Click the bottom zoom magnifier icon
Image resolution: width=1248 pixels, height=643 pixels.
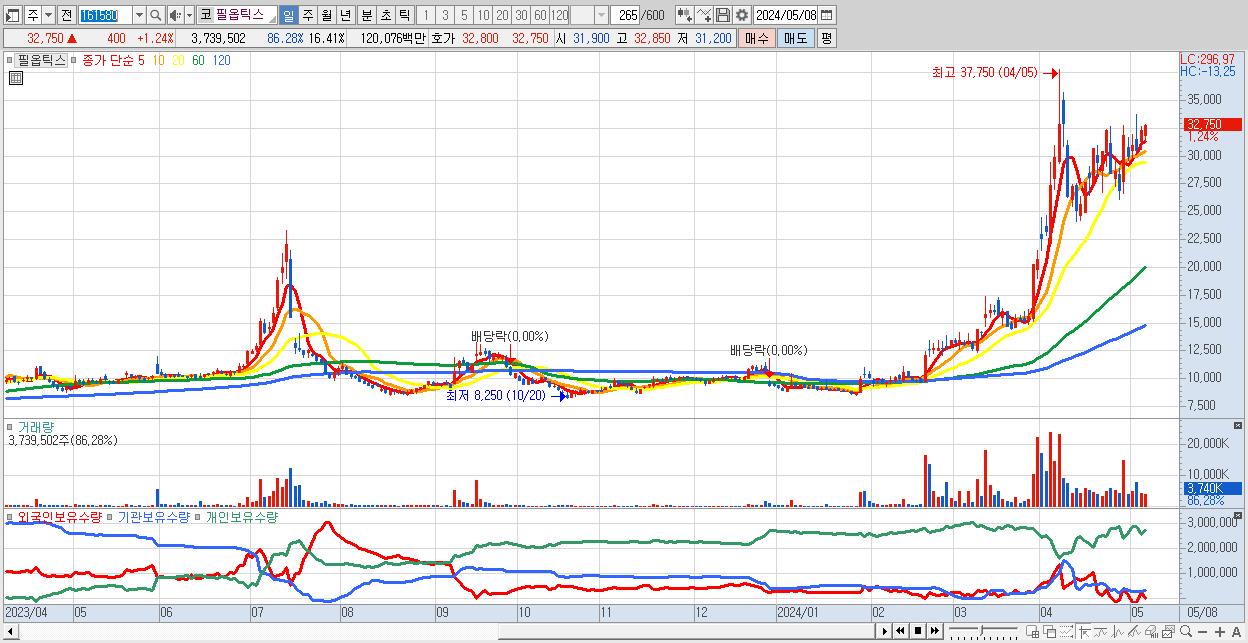[x=1186, y=631]
